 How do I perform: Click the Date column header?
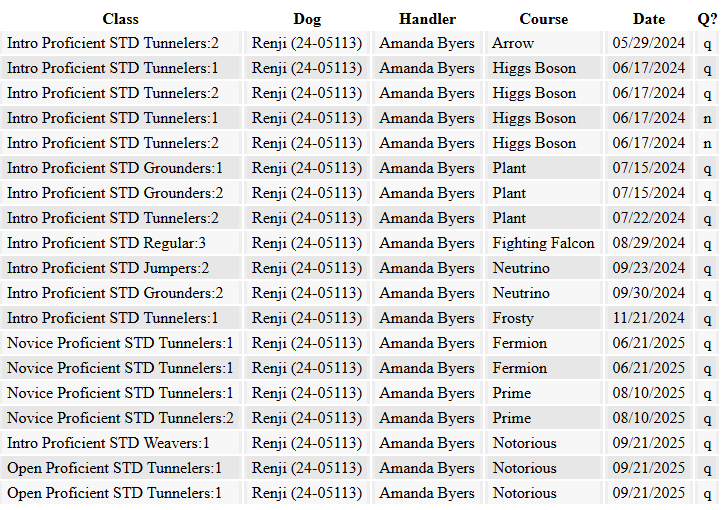click(648, 19)
